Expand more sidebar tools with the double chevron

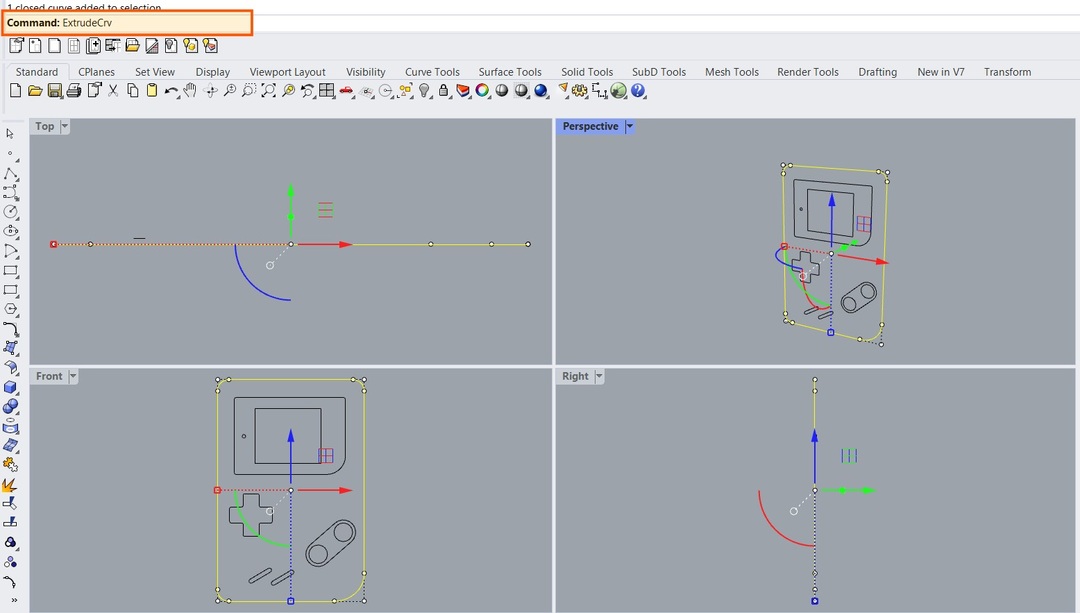[x=14, y=601]
